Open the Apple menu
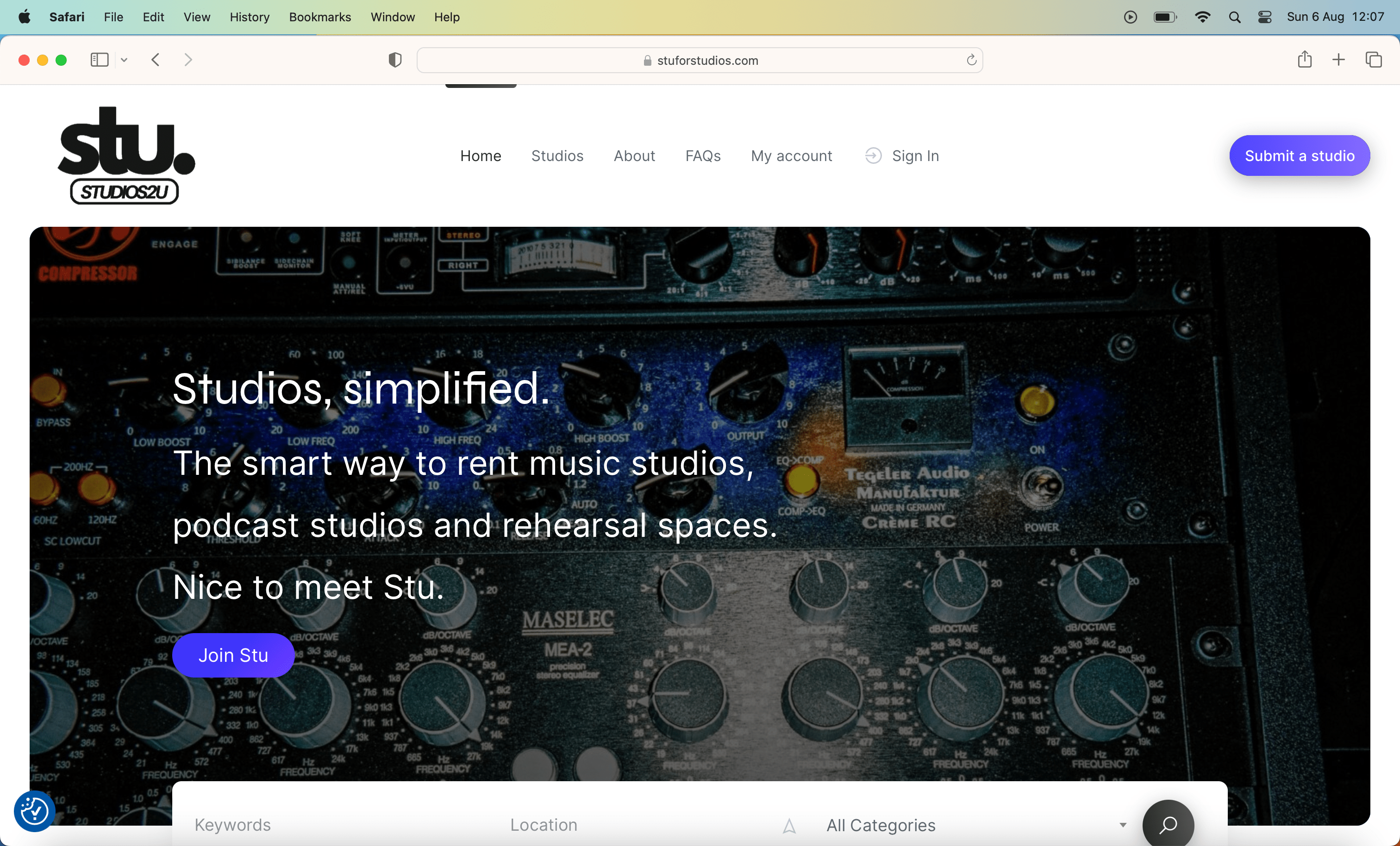 tap(25, 17)
